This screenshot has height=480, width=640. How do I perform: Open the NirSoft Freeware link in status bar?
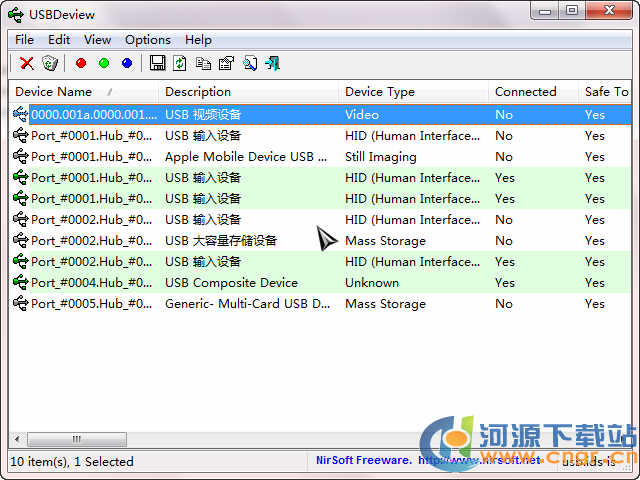(x=428, y=460)
